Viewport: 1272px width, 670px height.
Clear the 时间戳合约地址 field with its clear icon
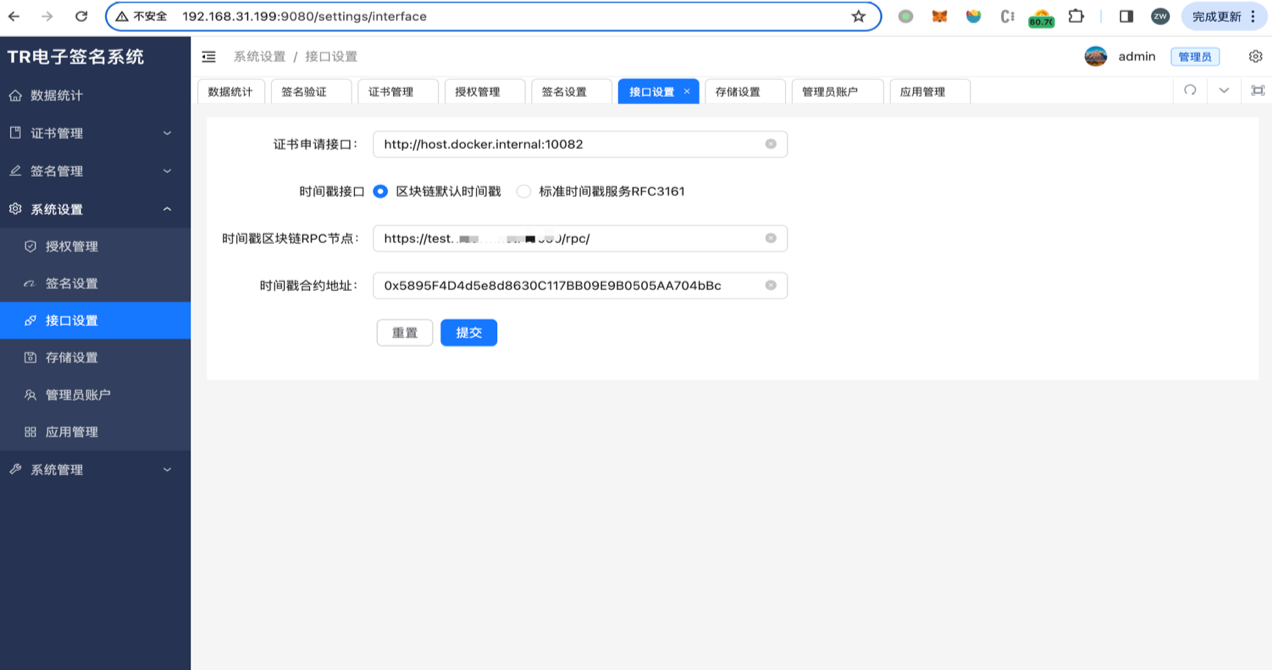[771, 285]
